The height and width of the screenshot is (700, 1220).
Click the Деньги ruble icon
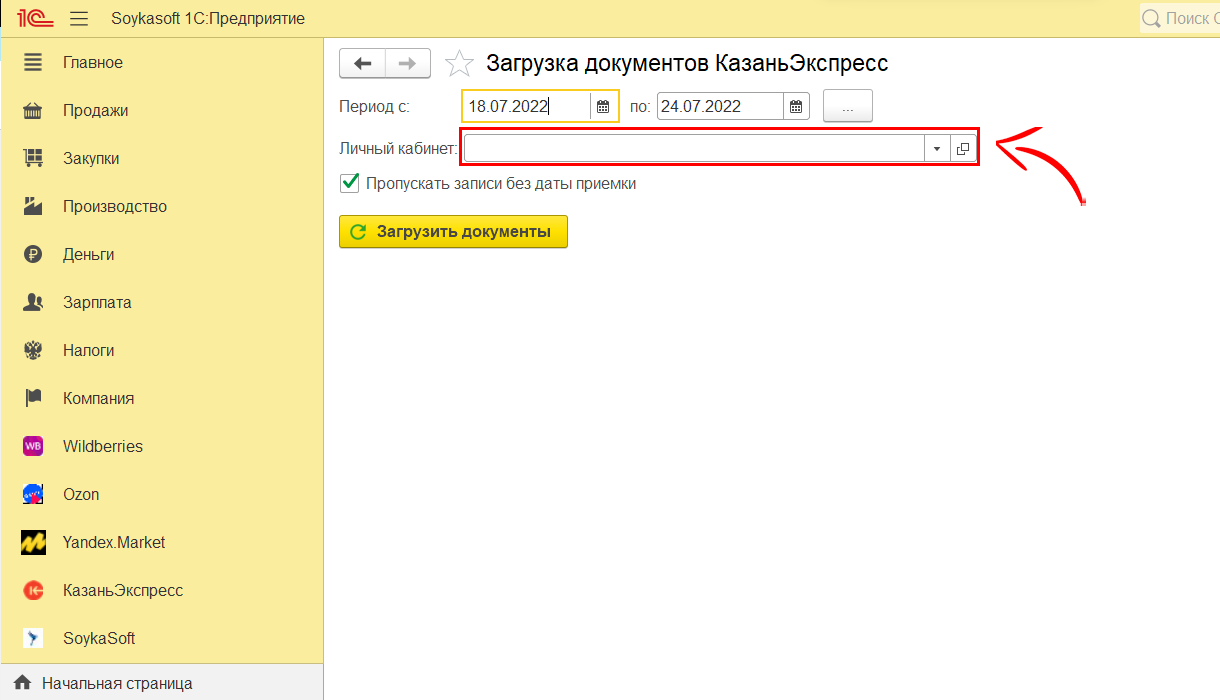coord(33,254)
